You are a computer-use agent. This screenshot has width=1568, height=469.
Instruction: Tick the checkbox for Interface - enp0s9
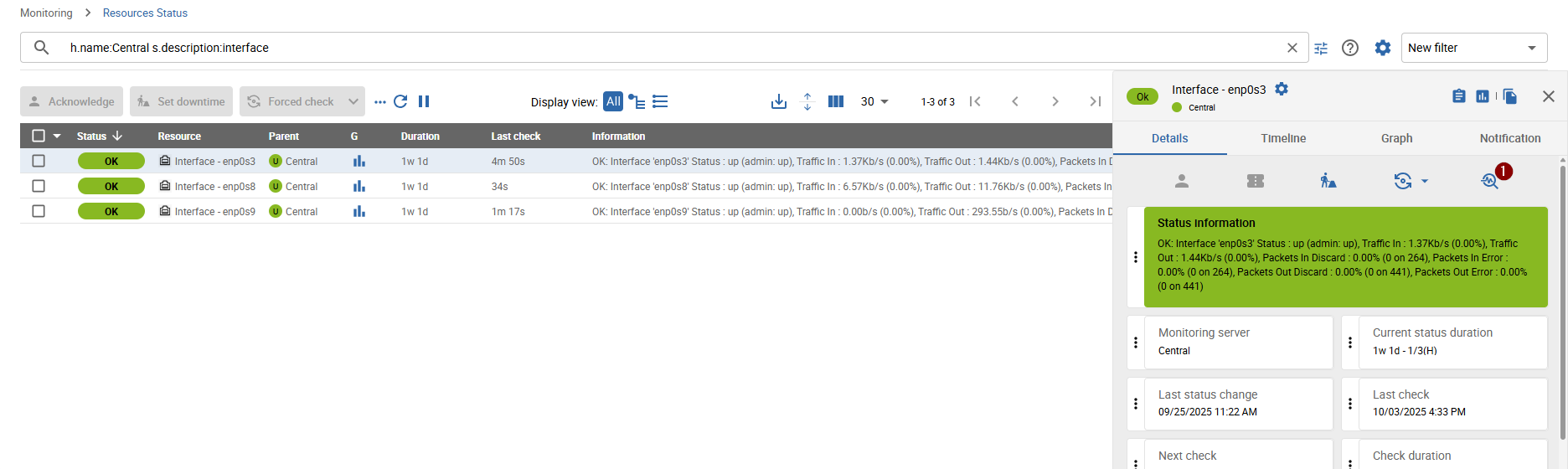[39, 211]
